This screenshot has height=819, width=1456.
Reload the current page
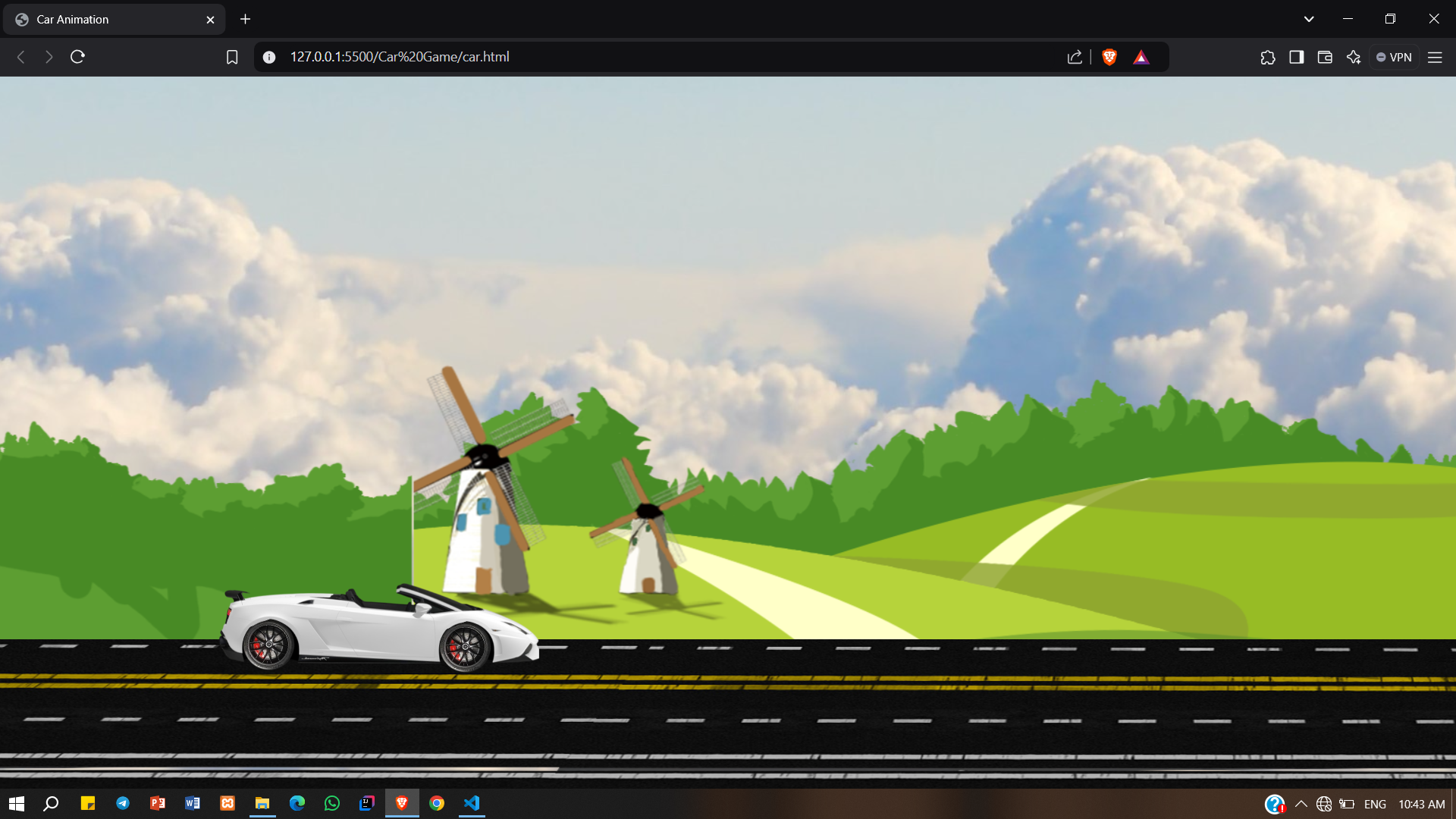coord(77,57)
